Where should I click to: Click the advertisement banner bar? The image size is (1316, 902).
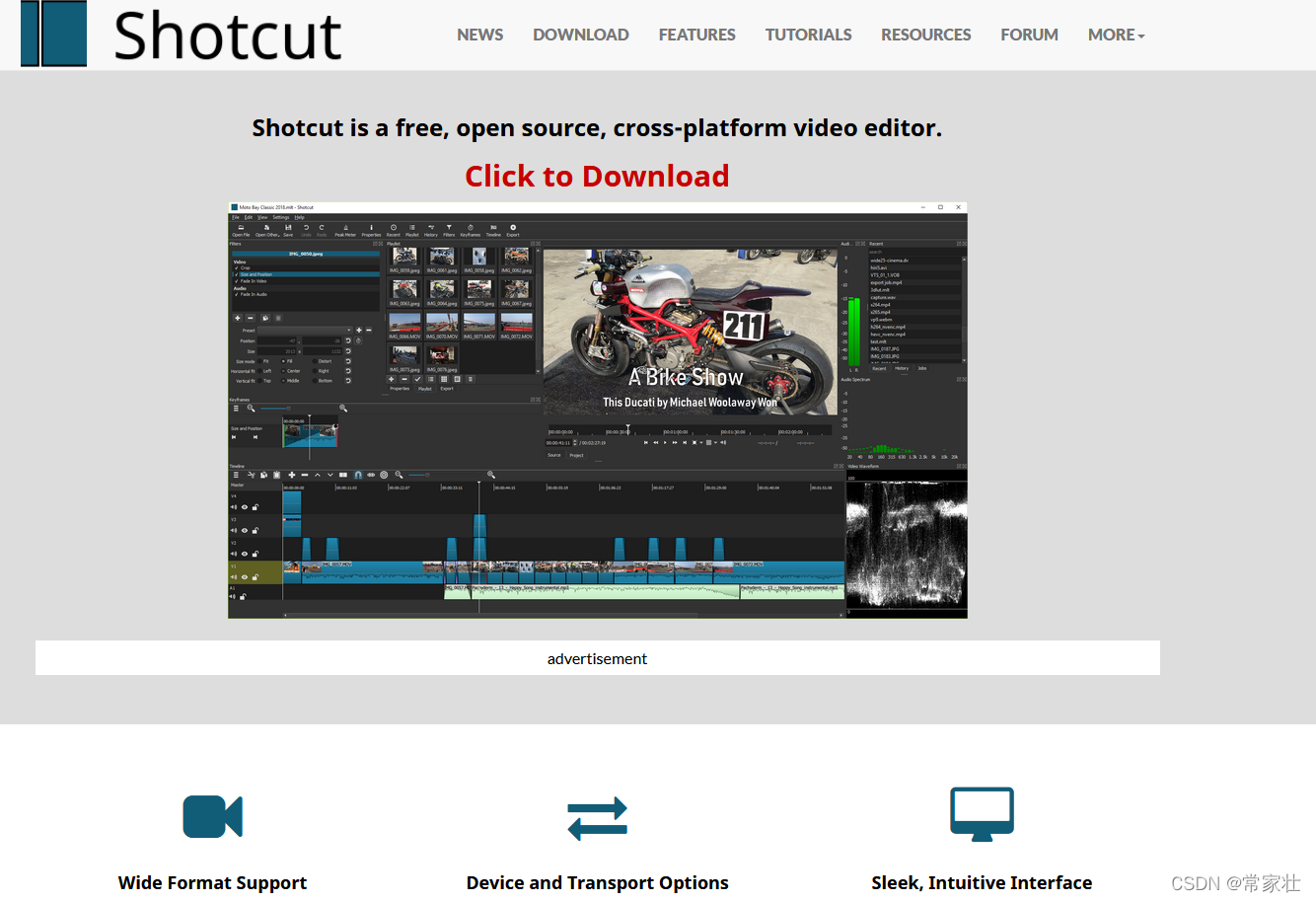598,658
